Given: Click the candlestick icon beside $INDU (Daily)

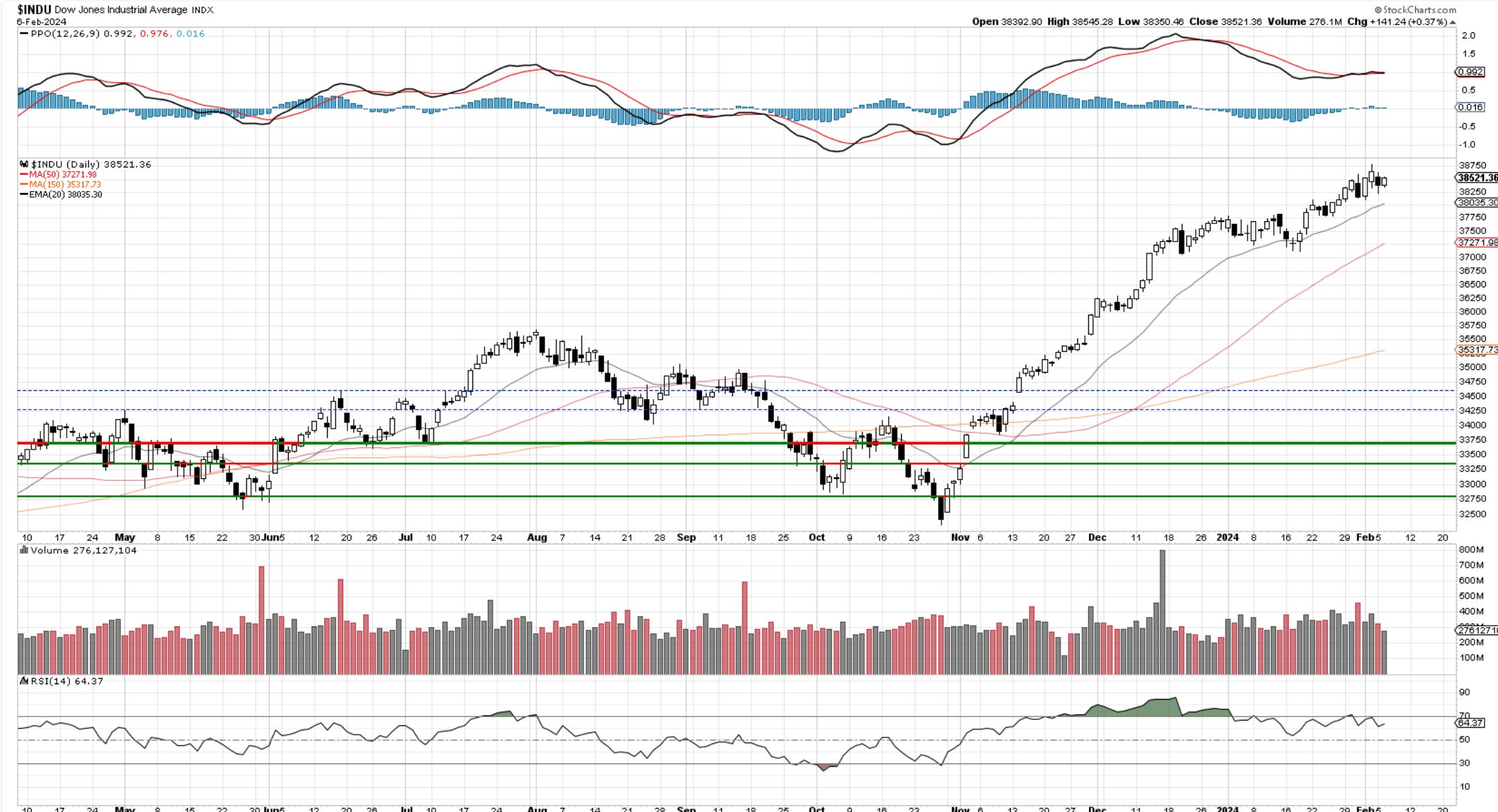Looking at the screenshot, I should coord(25,164).
